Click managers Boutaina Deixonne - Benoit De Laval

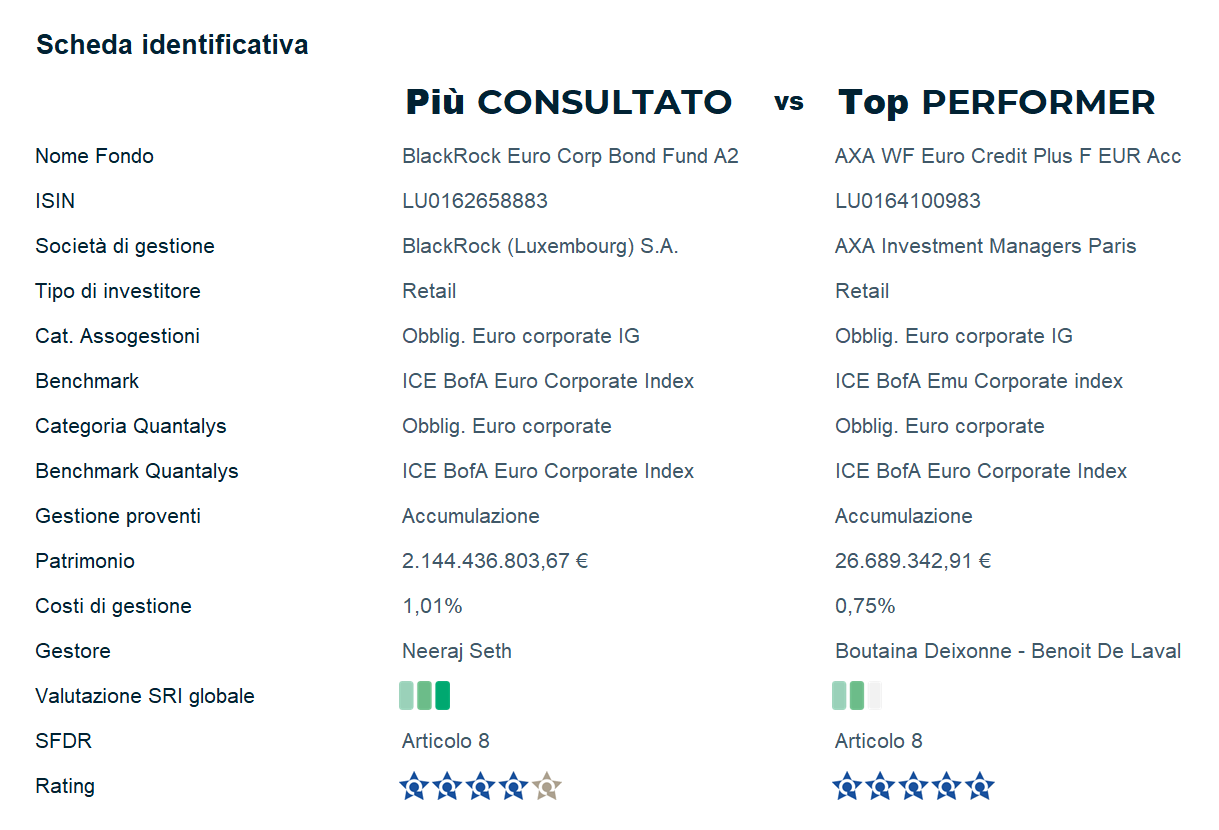(1008, 651)
